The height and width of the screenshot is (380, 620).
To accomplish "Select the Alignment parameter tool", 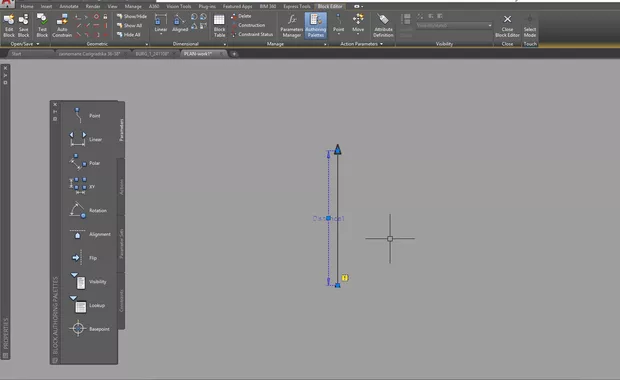I will click(89, 234).
